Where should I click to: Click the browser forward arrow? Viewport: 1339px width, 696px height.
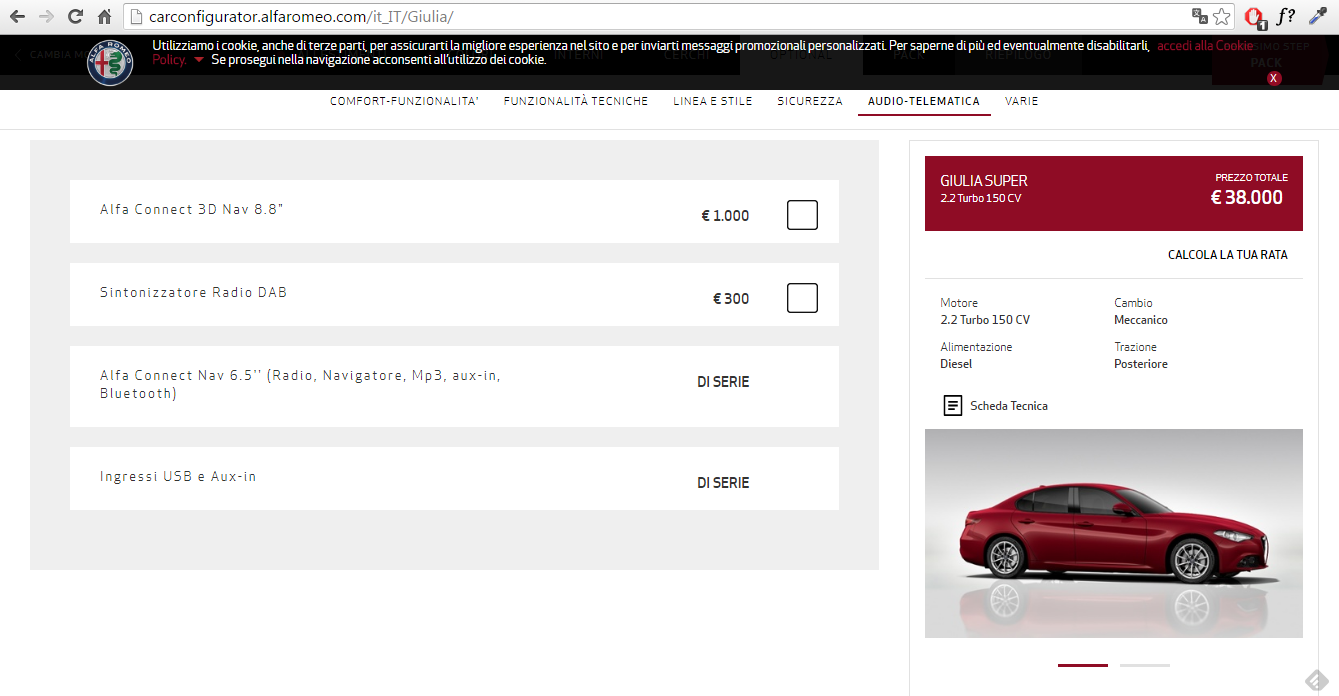tap(46, 17)
